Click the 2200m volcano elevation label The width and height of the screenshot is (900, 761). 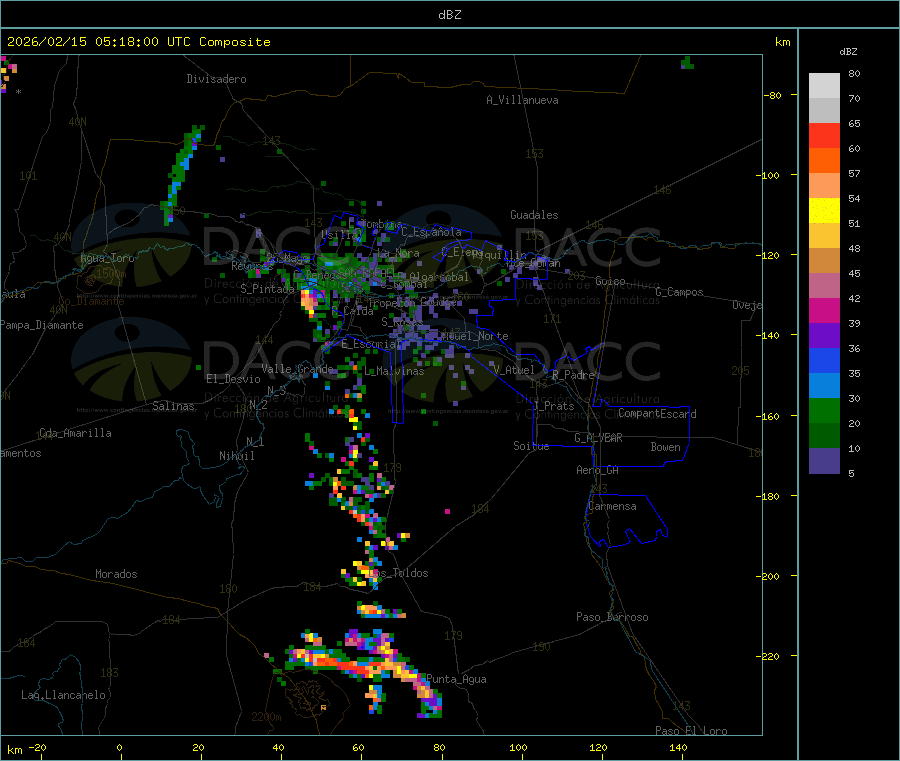[x=266, y=717]
